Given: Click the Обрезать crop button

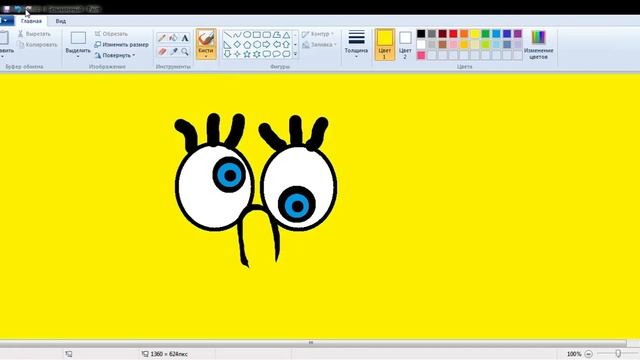Looking at the screenshot, I should click(x=111, y=34).
